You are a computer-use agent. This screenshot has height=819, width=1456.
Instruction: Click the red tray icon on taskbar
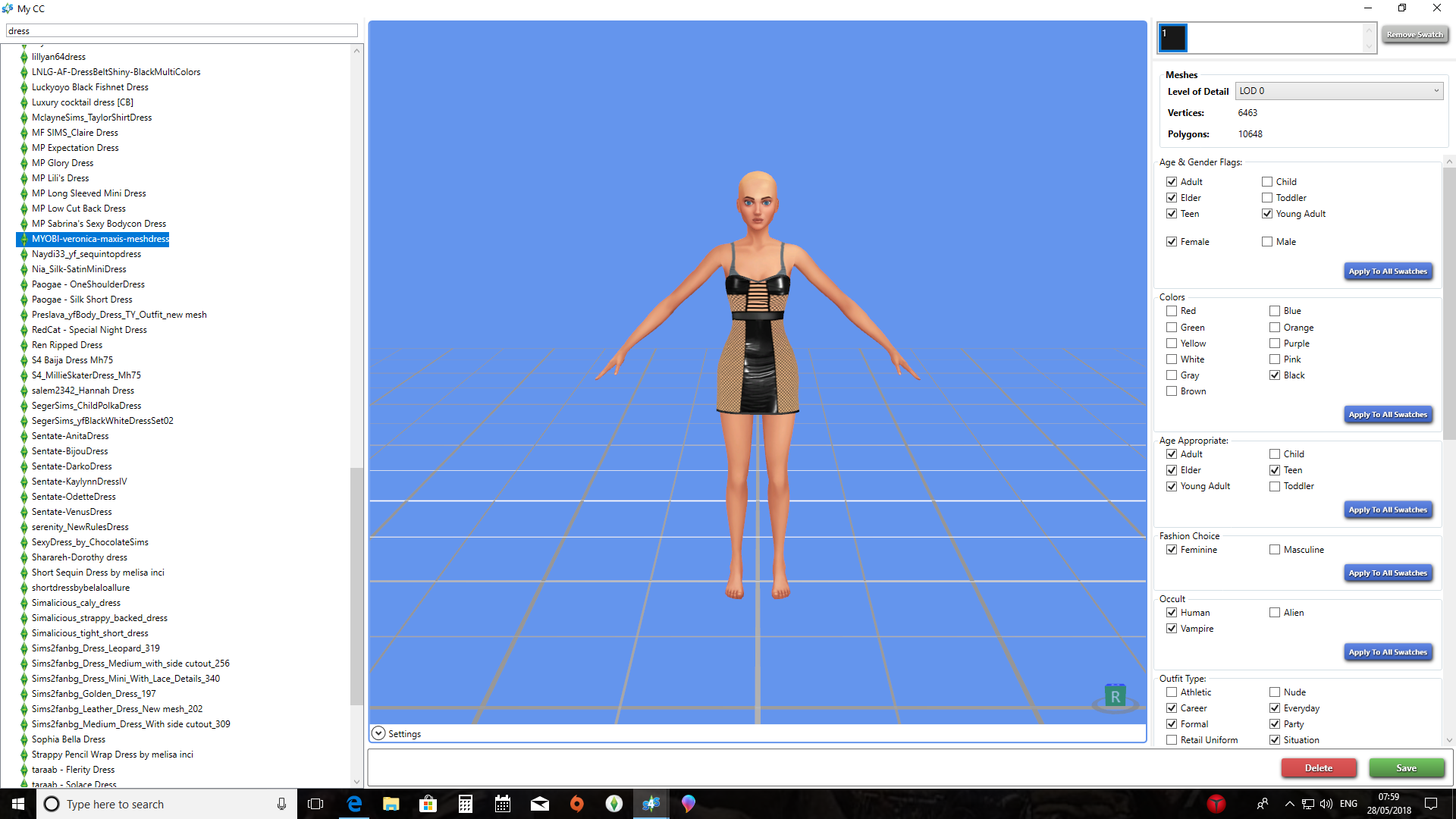[x=1216, y=804]
